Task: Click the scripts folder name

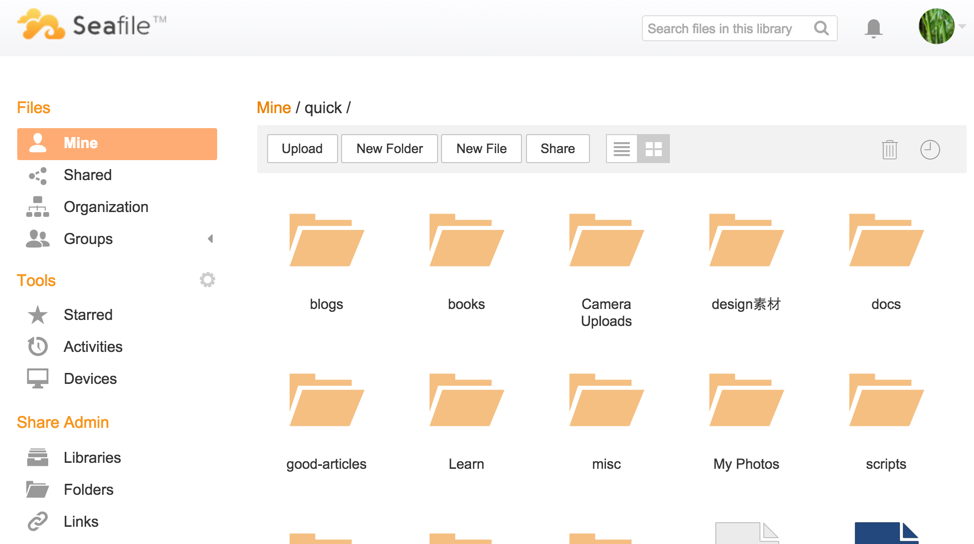Action: coord(886,464)
